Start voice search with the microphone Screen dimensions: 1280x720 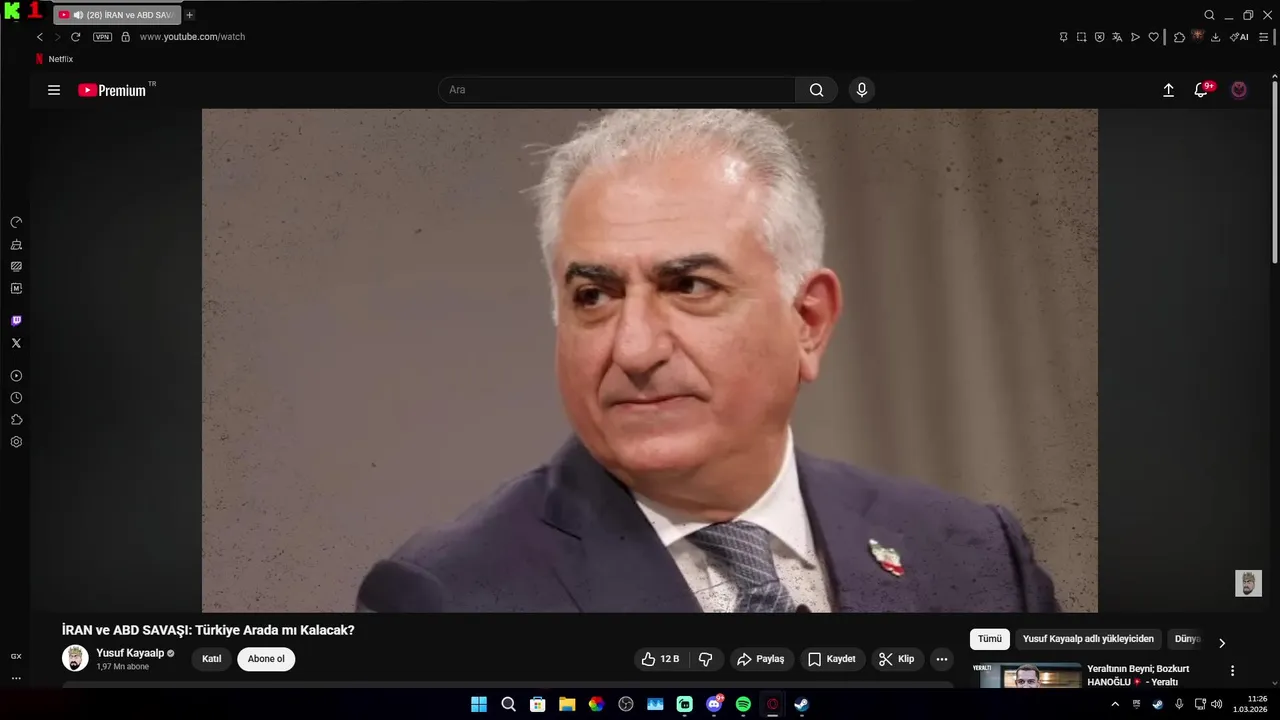coord(862,90)
